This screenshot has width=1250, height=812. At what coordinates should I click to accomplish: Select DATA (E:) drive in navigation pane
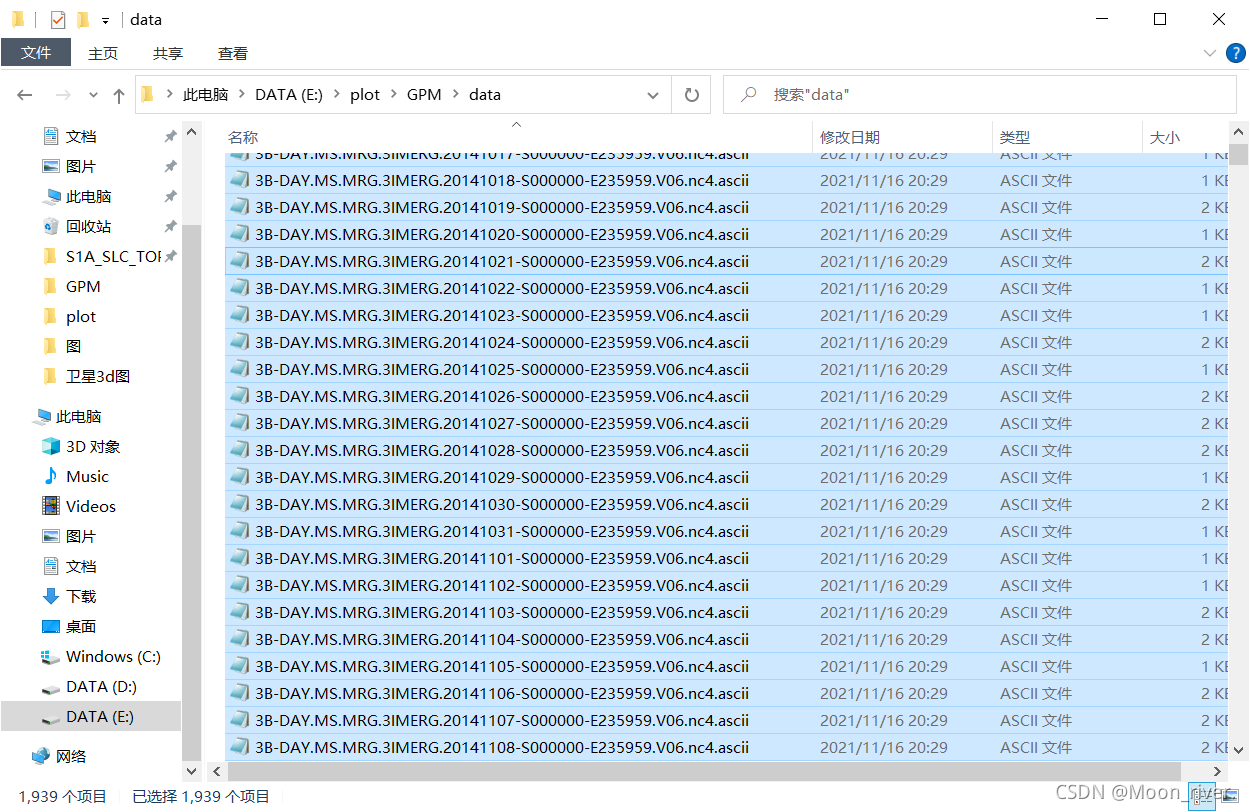coord(100,716)
